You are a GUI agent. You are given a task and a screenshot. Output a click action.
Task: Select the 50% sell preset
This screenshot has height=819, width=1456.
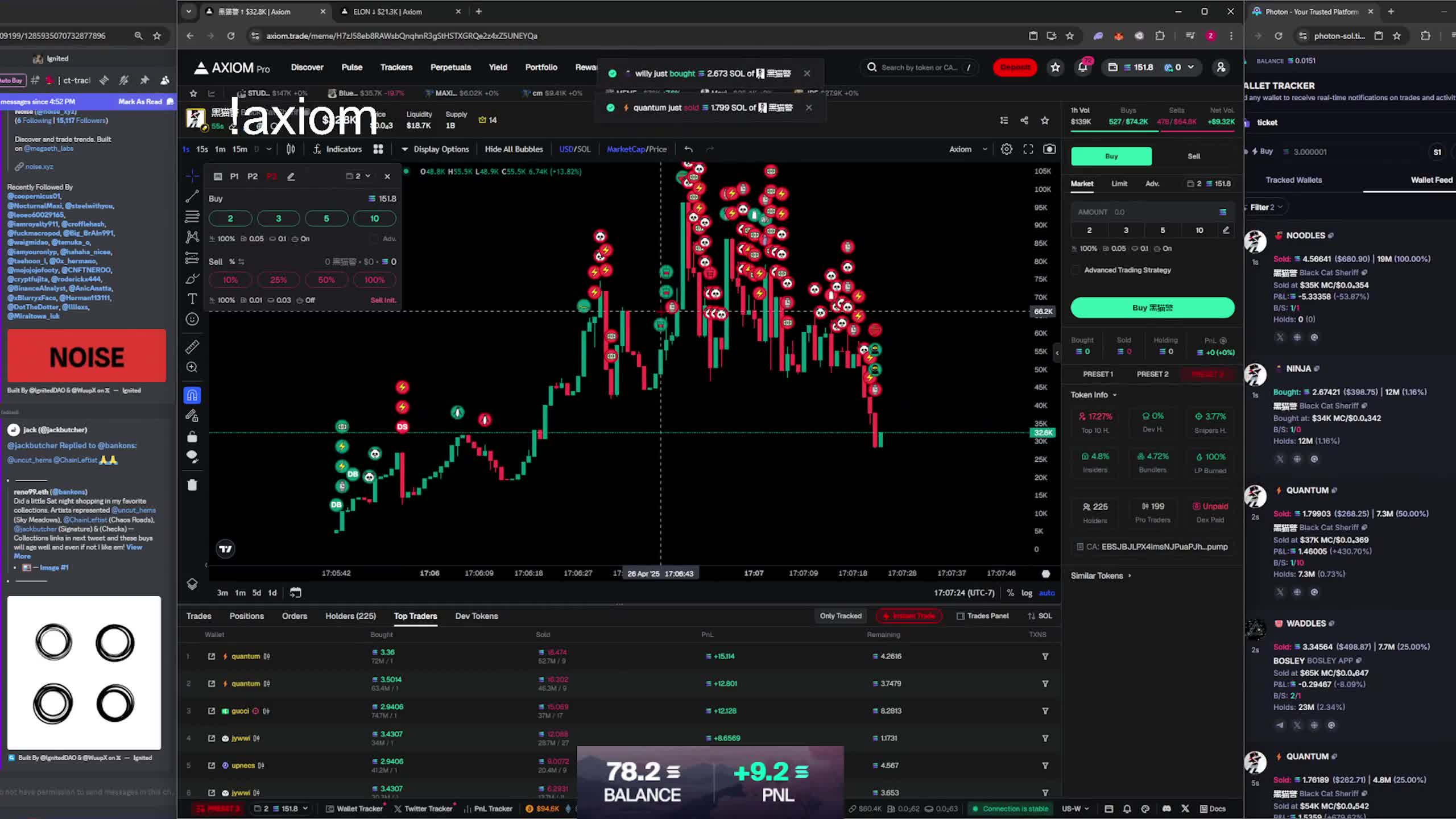(326, 280)
